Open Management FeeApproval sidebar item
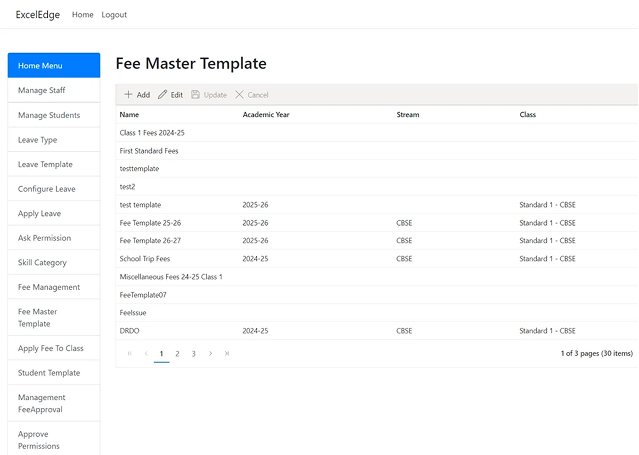The width and height of the screenshot is (639, 455). tap(54, 403)
